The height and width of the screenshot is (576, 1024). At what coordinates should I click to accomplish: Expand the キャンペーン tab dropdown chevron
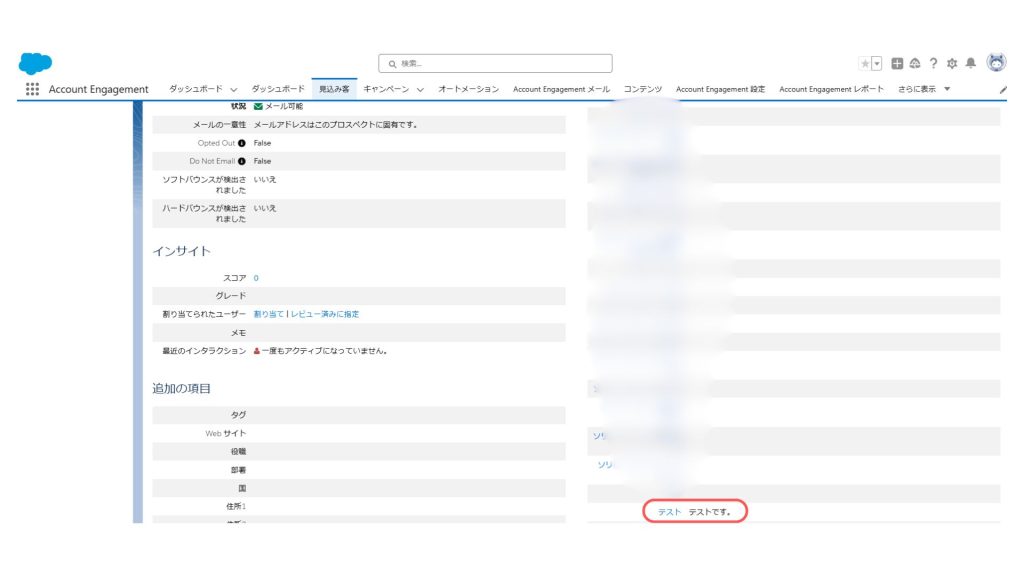pos(420,89)
